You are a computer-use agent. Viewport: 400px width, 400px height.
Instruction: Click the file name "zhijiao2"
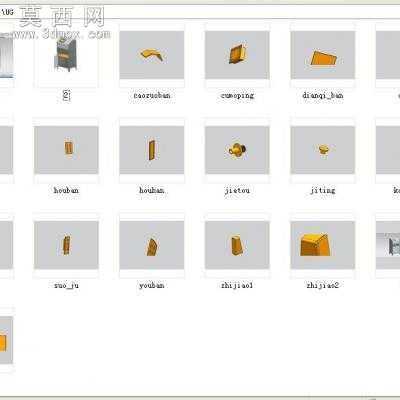323,286
